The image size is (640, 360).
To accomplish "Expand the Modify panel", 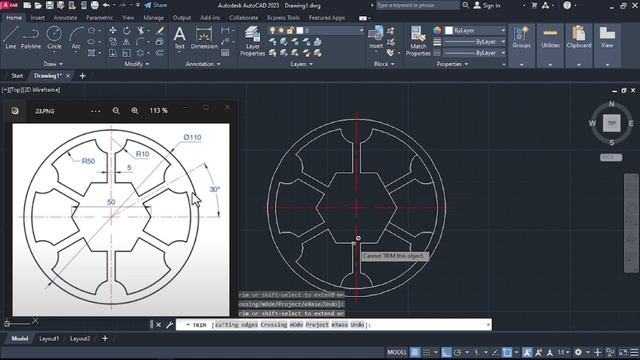I will [x=137, y=64].
